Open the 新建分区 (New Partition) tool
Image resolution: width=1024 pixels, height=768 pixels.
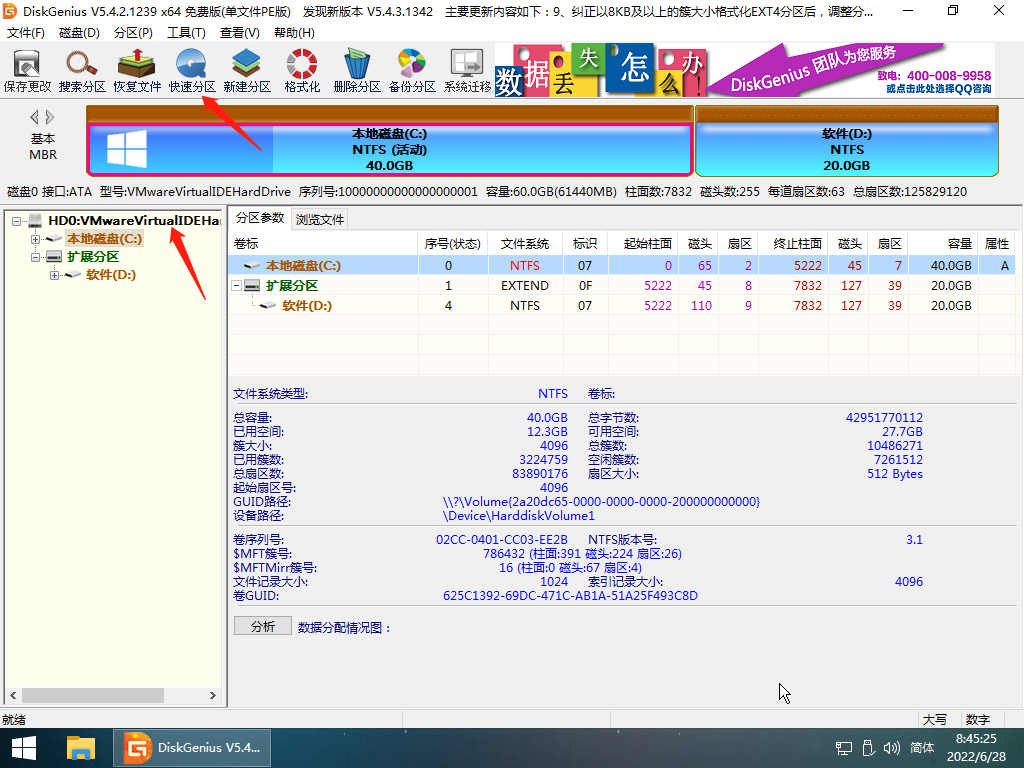click(245, 68)
